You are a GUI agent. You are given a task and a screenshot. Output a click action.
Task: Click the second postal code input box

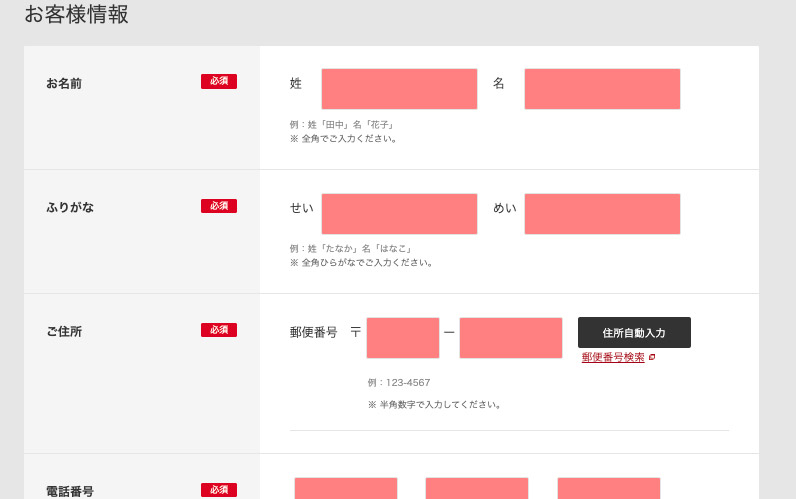[x=511, y=338]
